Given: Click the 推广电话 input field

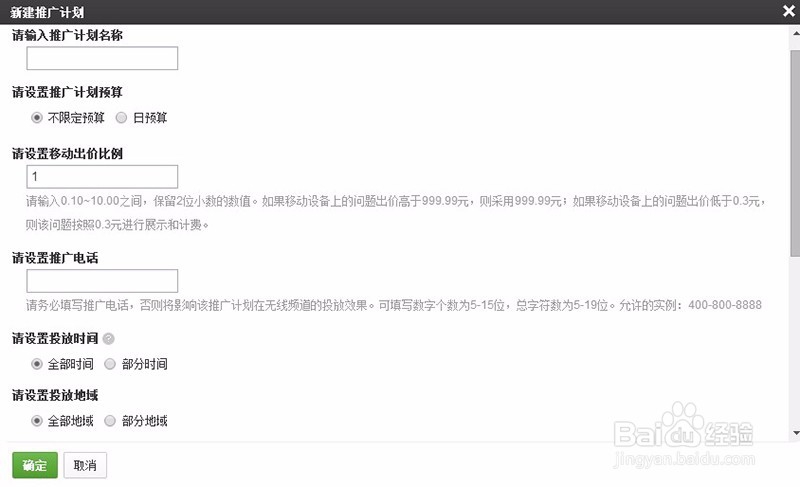Looking at the screenshot, I should click(x=102, y=281).
